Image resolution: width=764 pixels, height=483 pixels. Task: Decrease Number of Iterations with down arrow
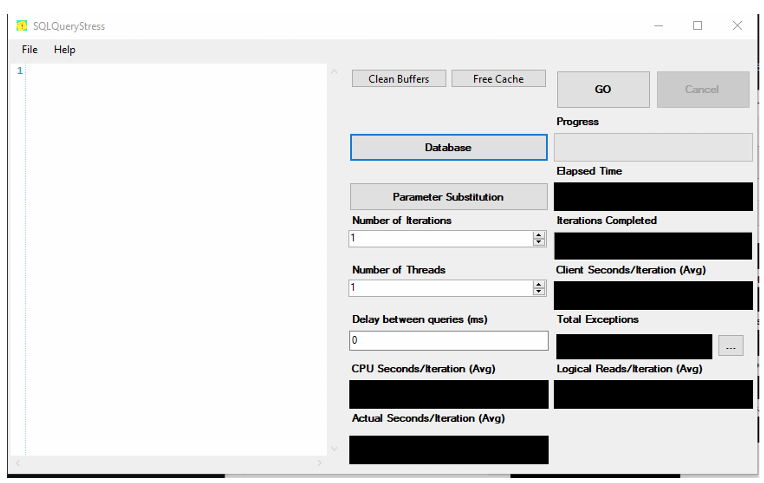[539, 243]
